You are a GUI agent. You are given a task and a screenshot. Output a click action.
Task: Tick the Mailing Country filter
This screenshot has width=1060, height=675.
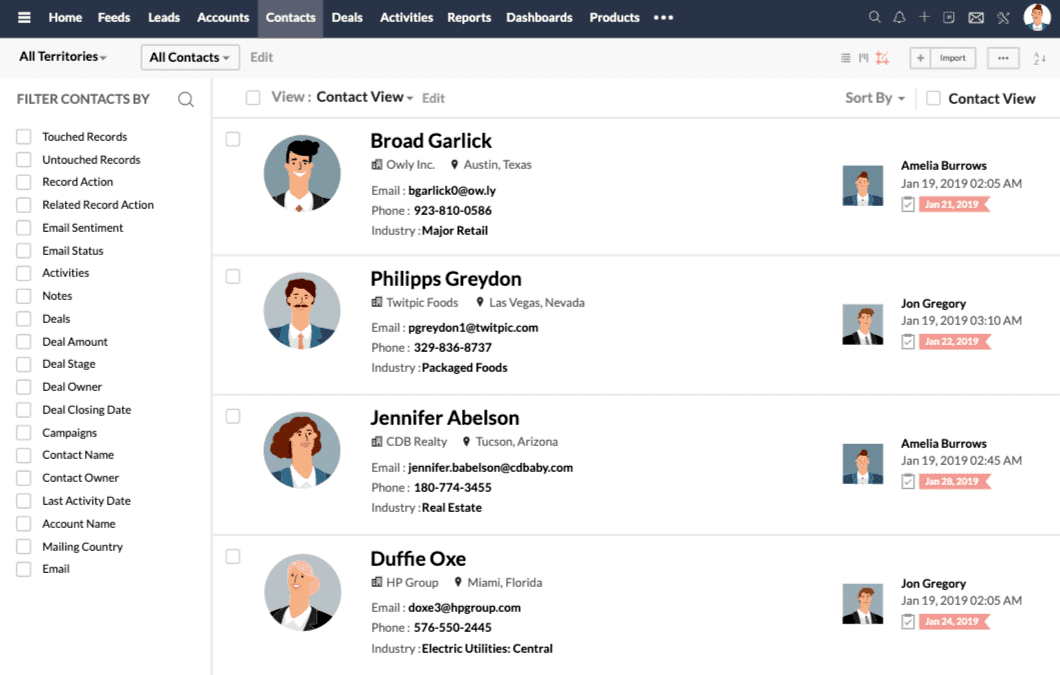coord(24,546)
